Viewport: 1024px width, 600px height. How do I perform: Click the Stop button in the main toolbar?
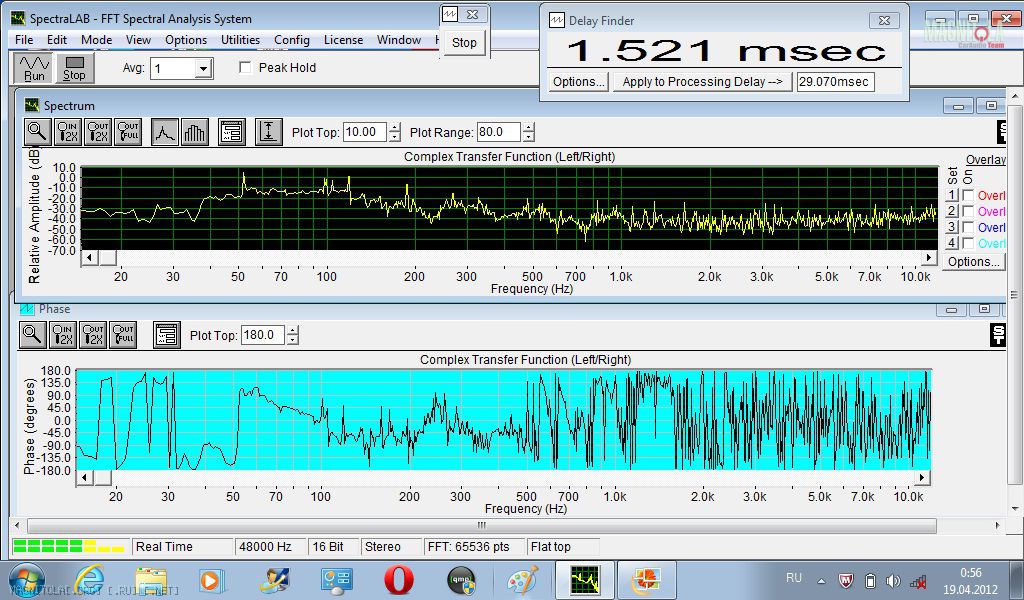74,68
